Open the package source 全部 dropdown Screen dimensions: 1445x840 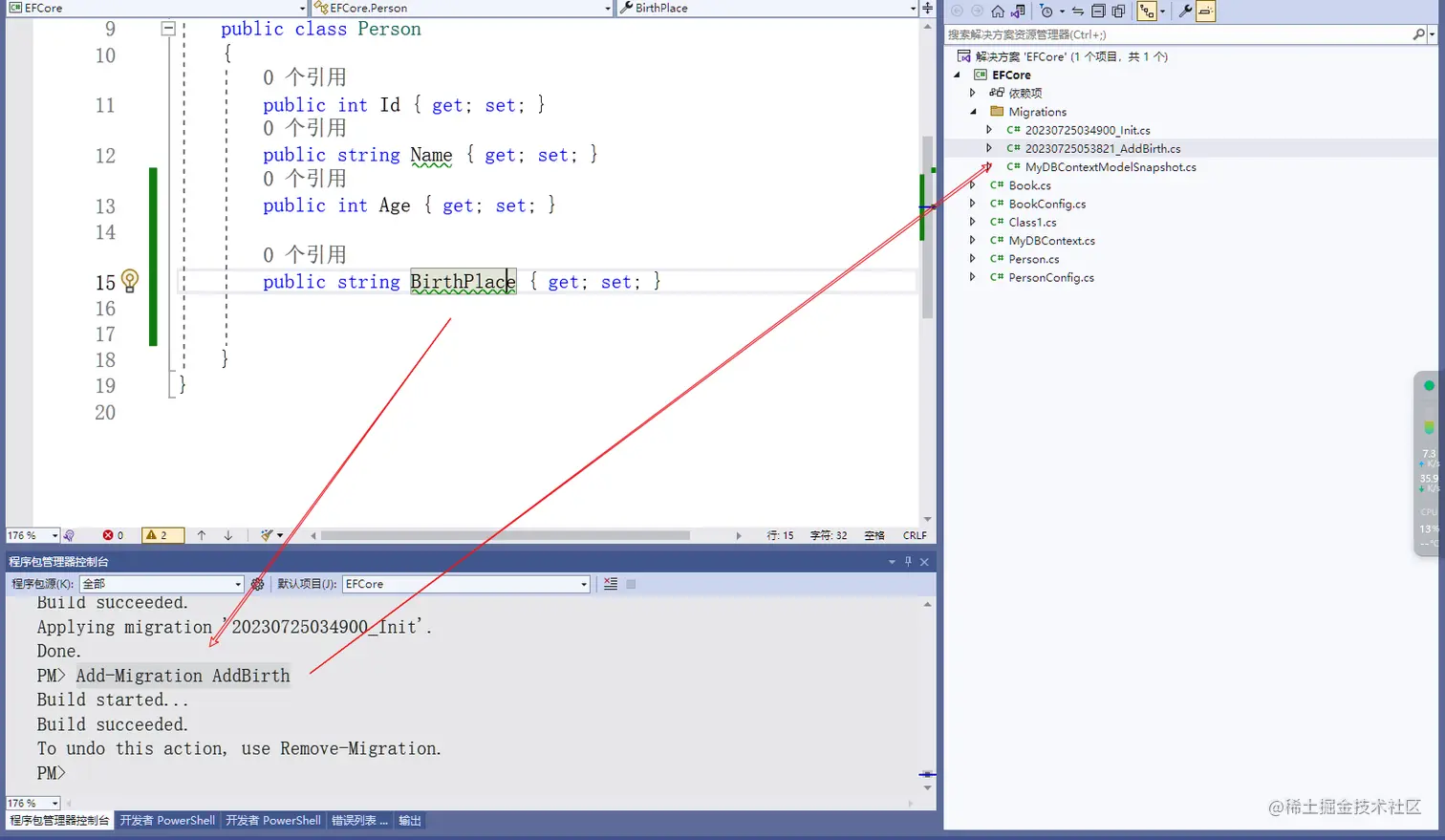click(238, 584)
